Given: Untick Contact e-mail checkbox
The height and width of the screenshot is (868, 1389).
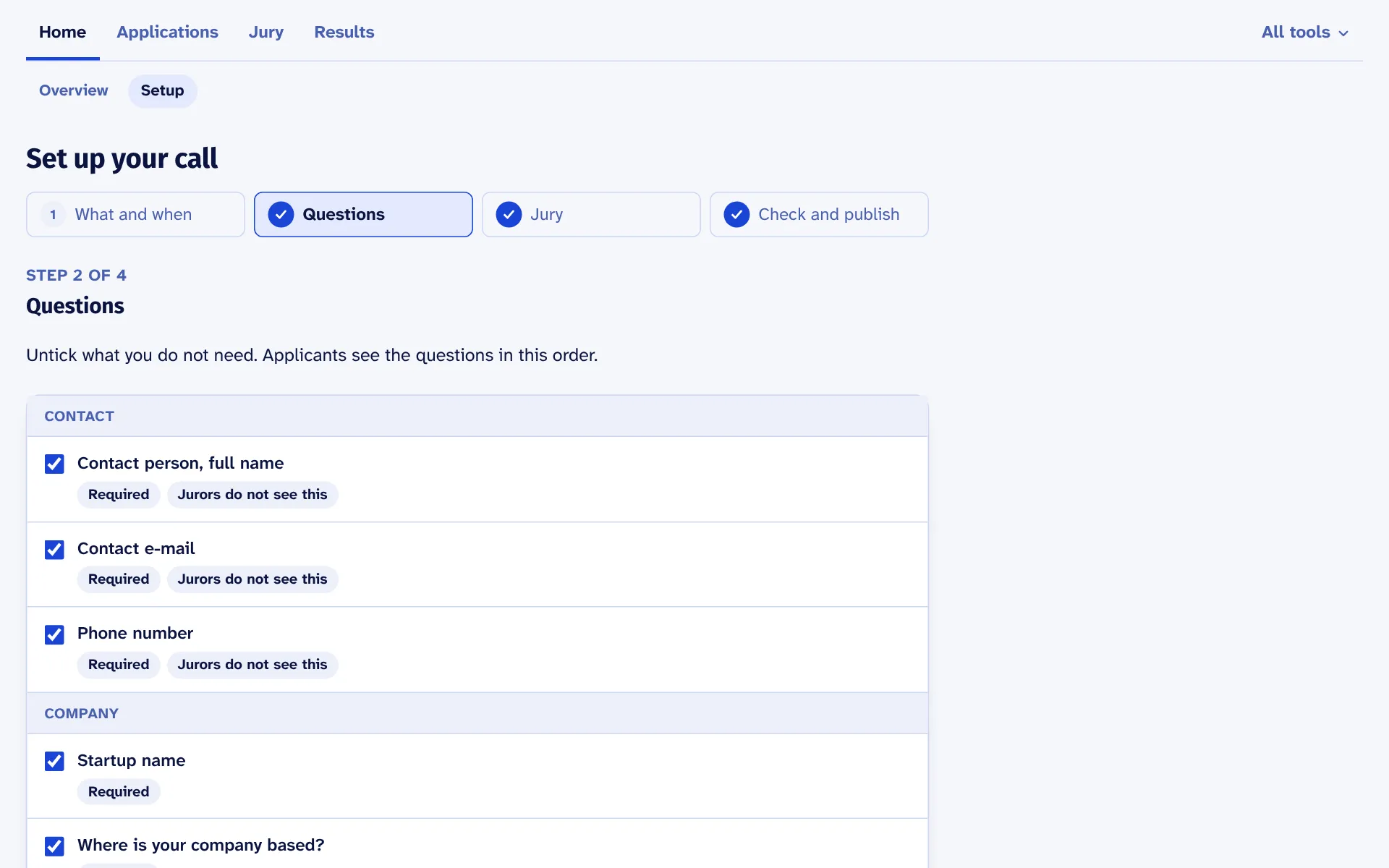Looking at the screenshot, I should [54, 550].
